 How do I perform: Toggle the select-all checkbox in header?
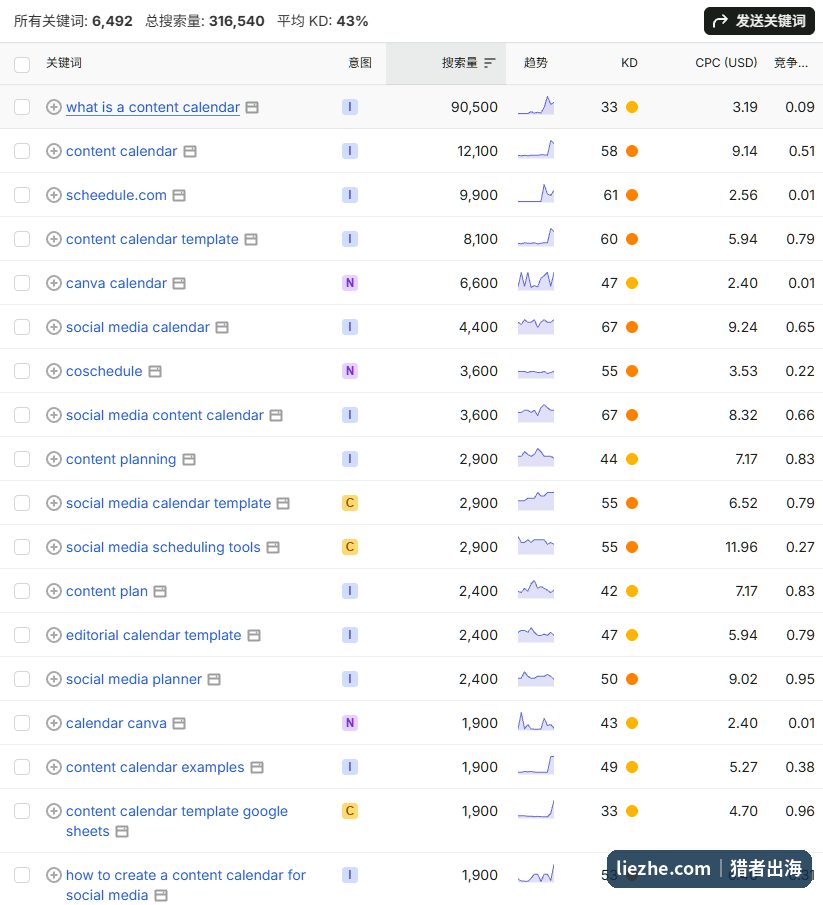coord(22,64)
